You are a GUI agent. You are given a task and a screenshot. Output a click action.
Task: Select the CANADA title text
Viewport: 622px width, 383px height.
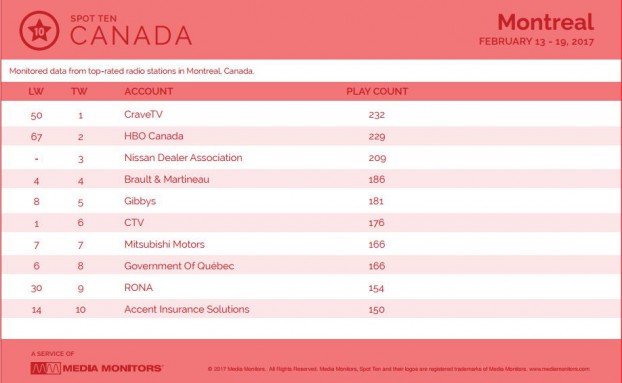click(x=131, y=35)
